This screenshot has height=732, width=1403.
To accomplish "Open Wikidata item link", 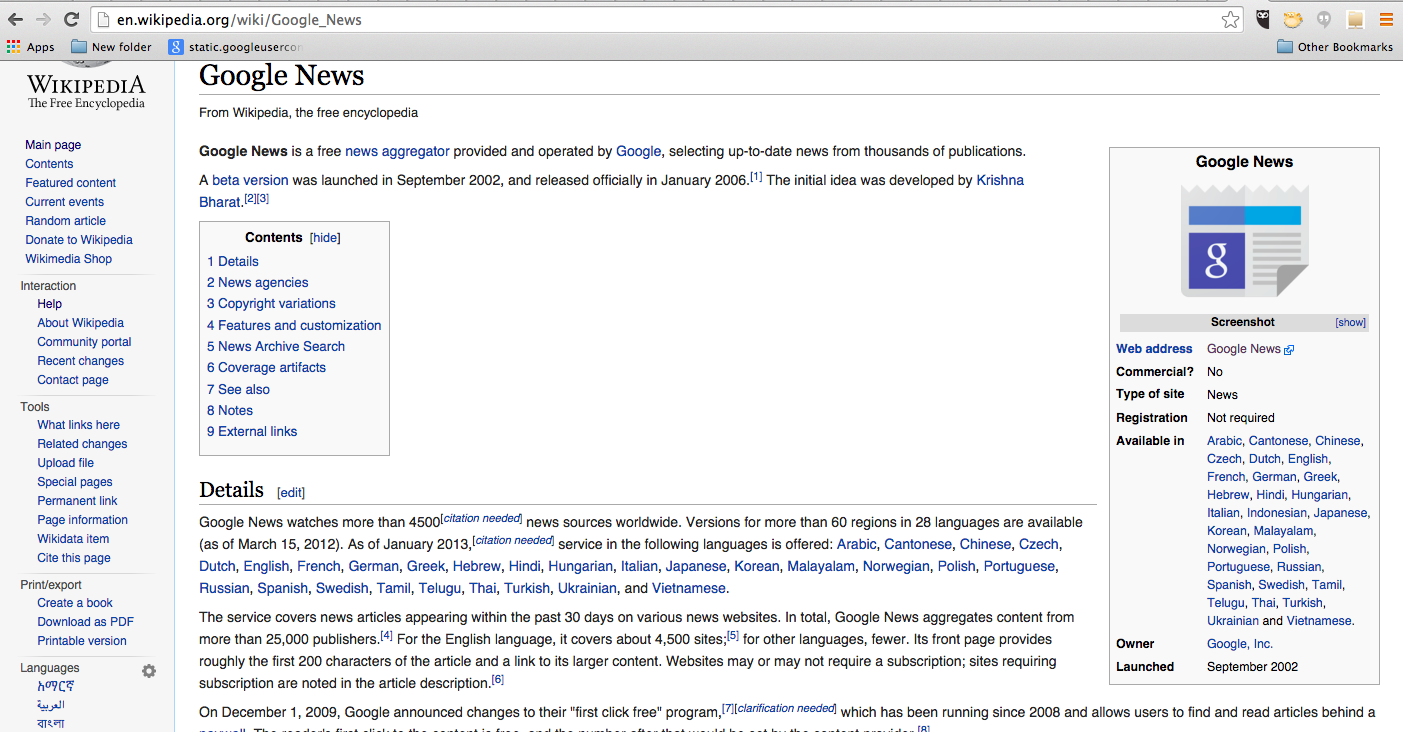I will (73, 539).
